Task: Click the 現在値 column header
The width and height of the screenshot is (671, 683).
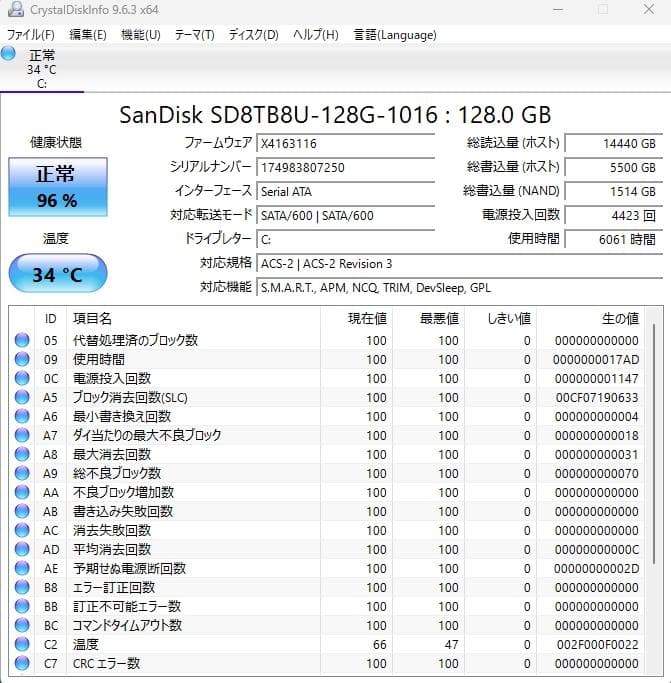Action: 356,318
